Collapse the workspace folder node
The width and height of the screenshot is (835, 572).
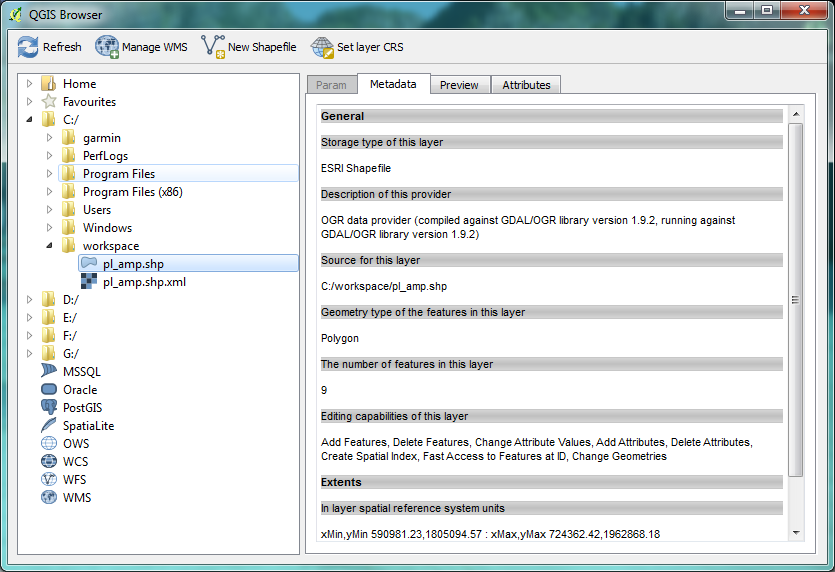click(49, 246)
